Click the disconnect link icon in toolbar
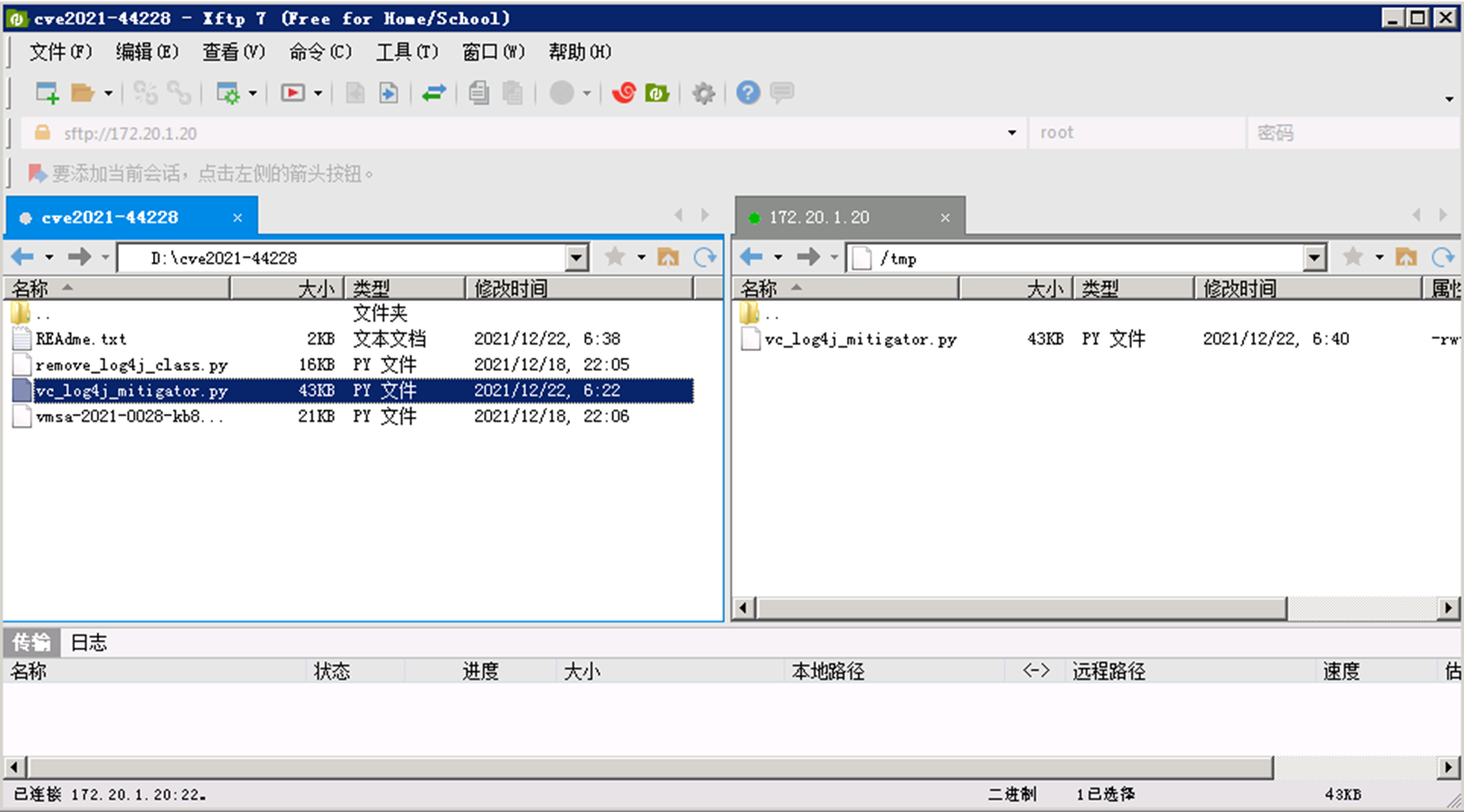The height and width of the screenshot is (812, 1464). point(179,93)
